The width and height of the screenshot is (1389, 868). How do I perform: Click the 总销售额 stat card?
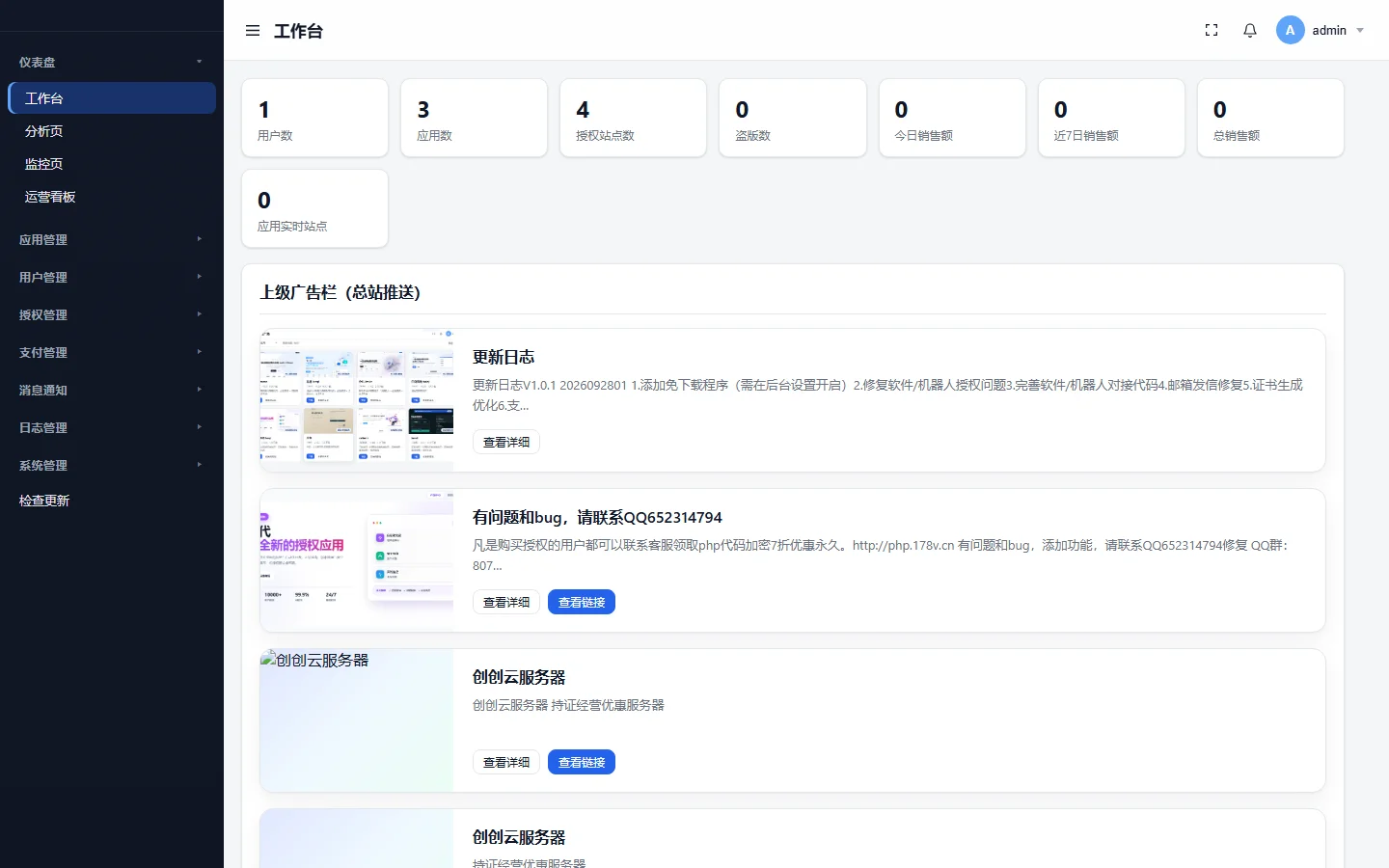[1270, 118]
